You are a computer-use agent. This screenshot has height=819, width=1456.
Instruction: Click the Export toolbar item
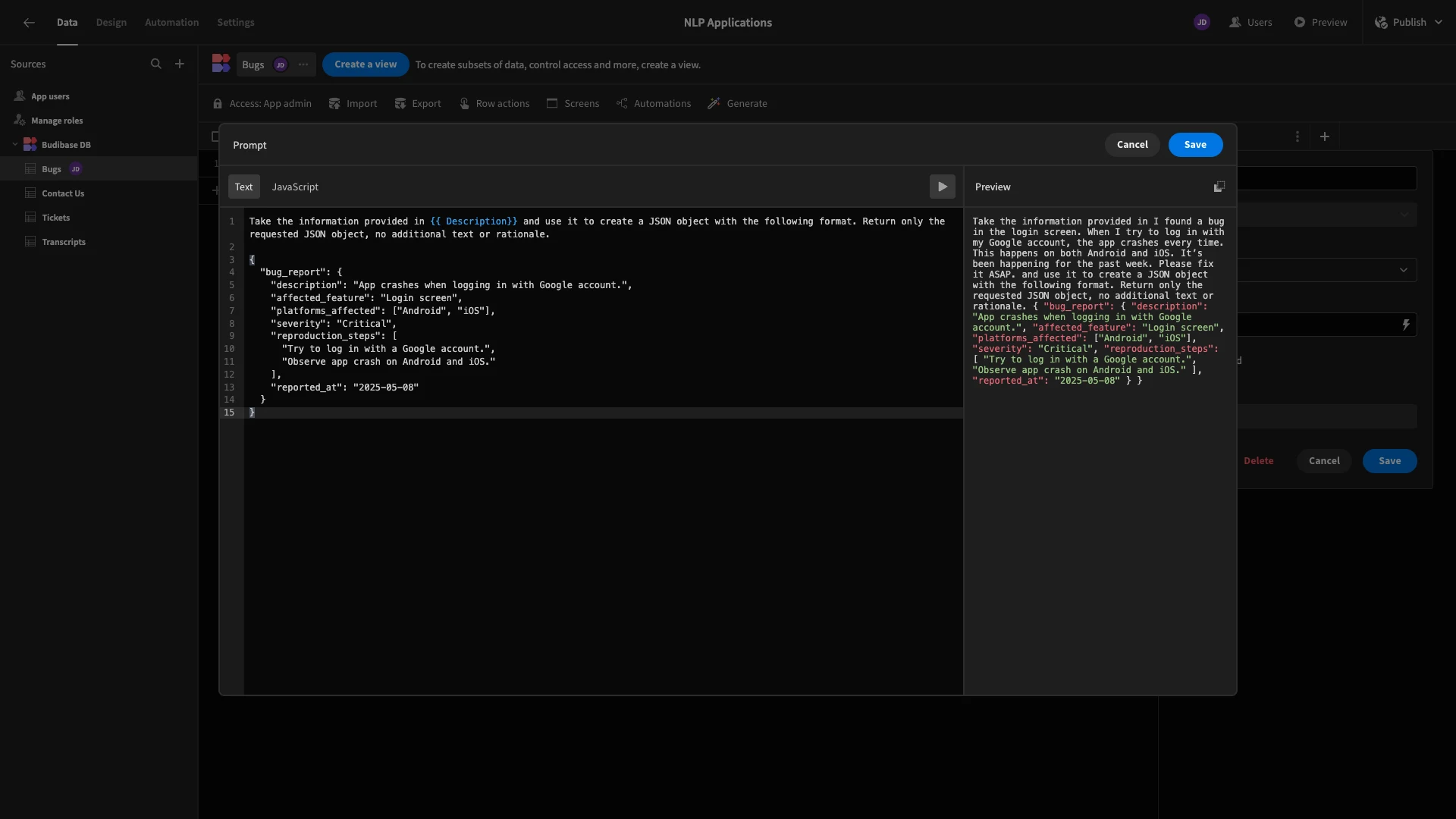pos(418,104)
